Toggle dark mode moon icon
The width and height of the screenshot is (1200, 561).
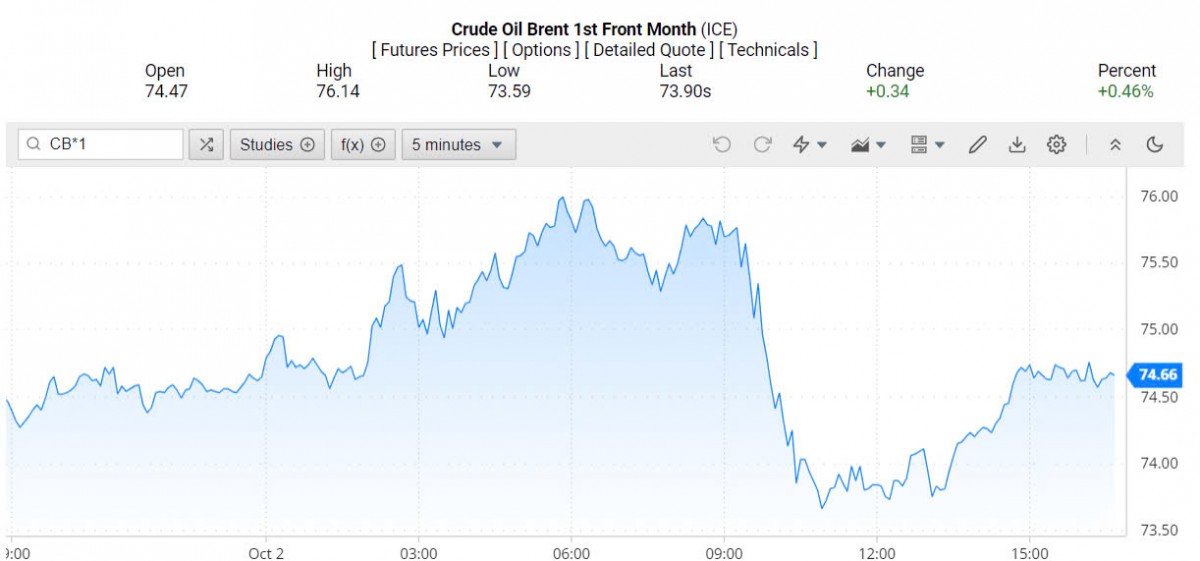tap(1155, 145)
